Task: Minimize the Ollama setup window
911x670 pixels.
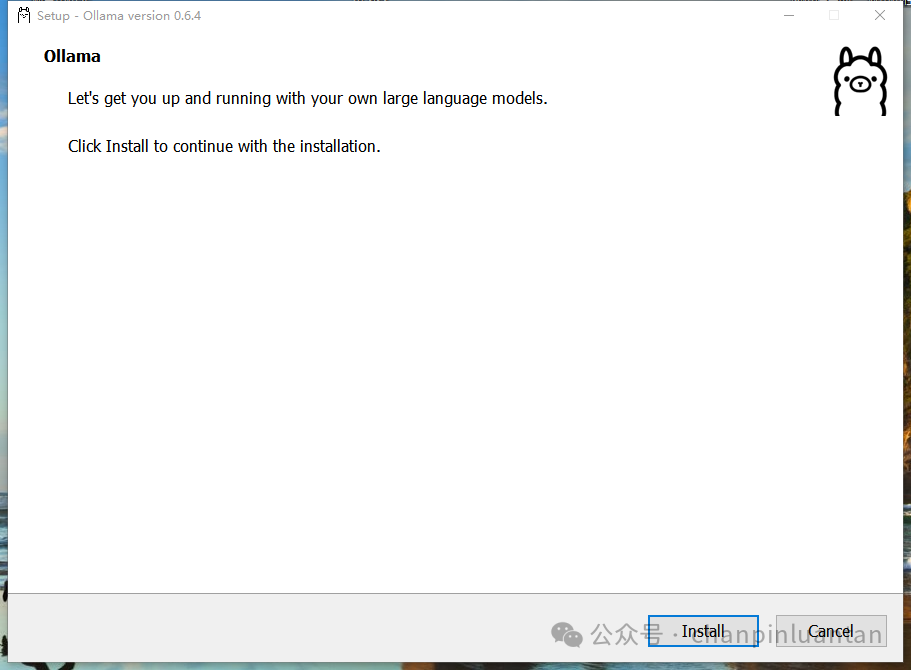Action: (x=788, y=16)
